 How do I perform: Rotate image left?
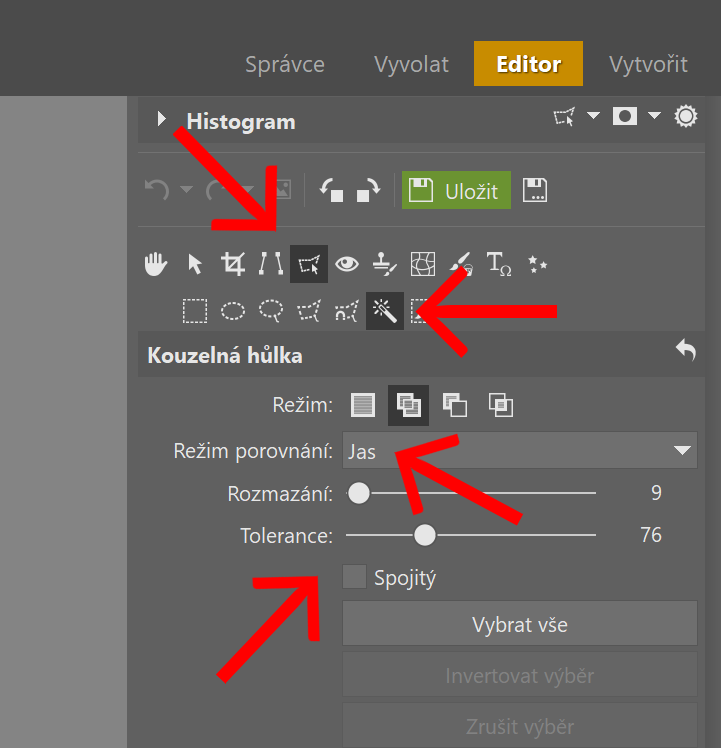point(332,190)
